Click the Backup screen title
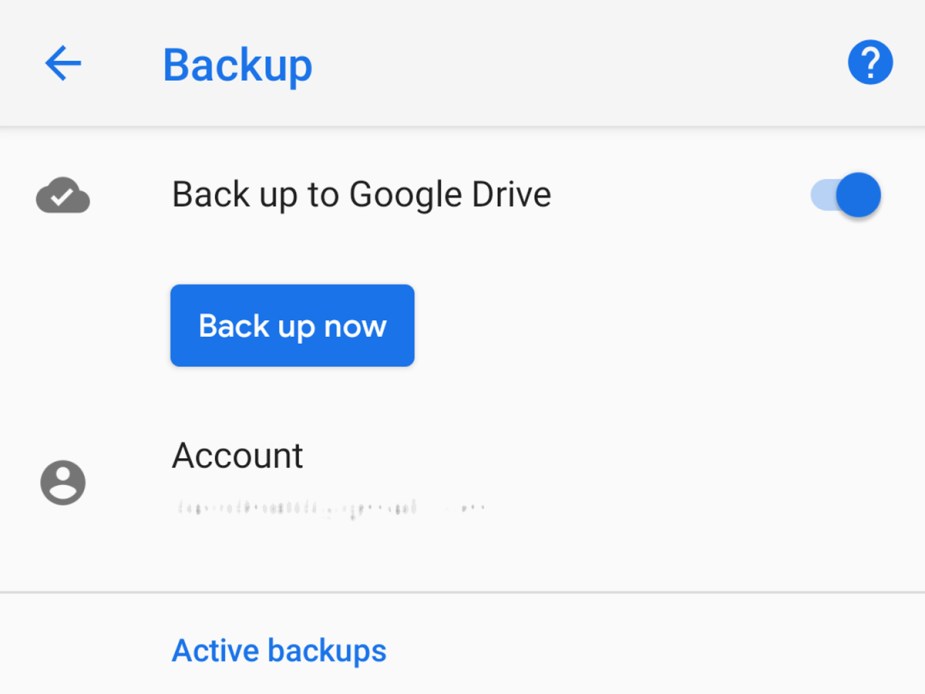This screenshot has width=925, height=694. (x=237, y=64)
